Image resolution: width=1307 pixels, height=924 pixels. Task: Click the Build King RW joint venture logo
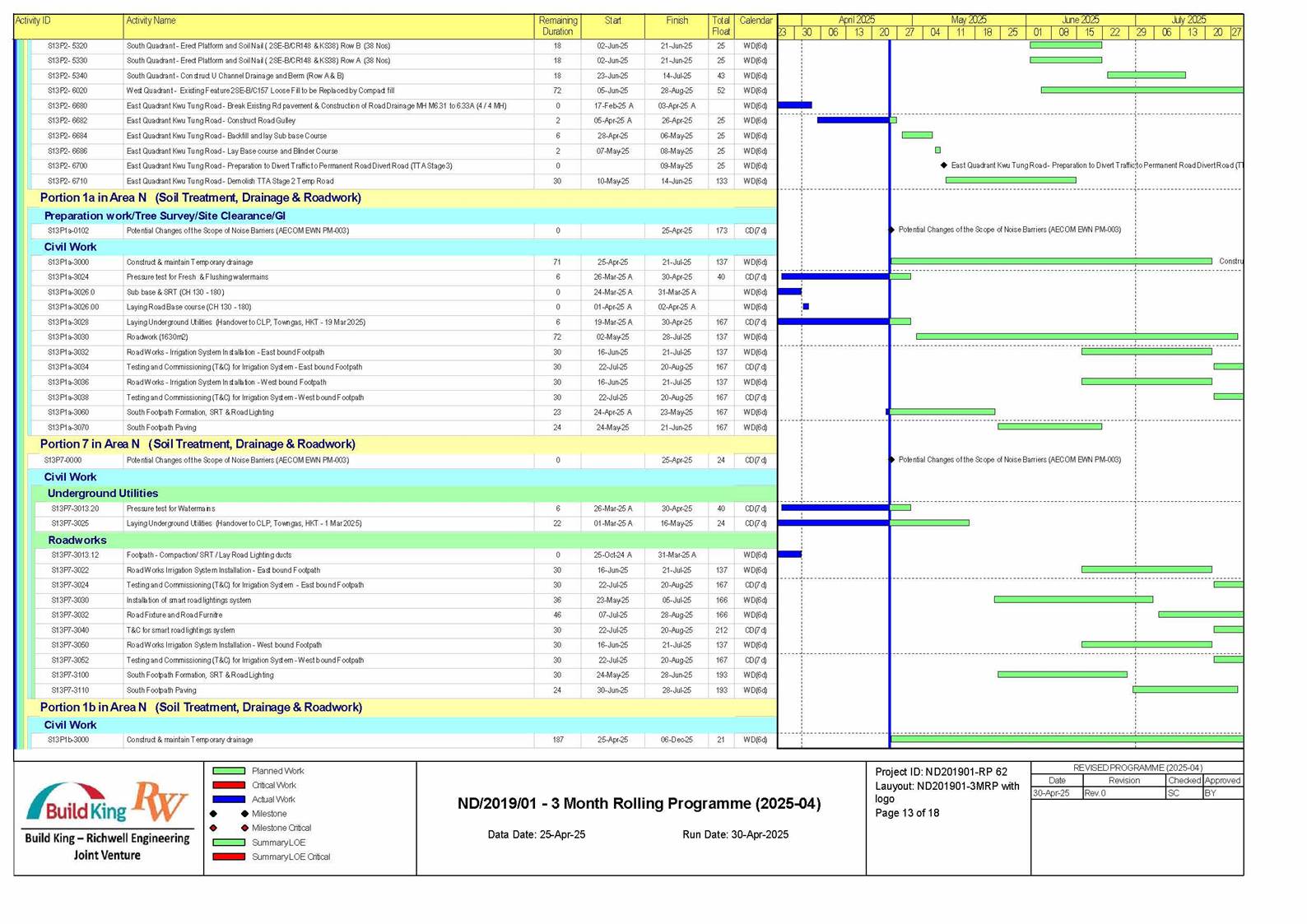point(108,820)
